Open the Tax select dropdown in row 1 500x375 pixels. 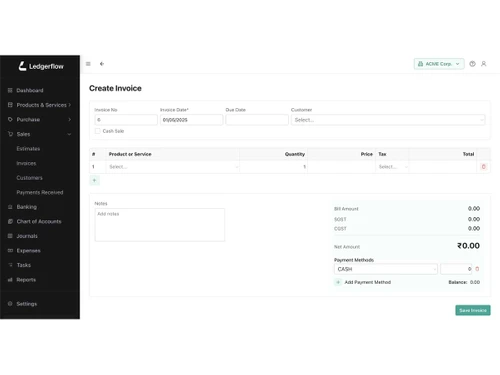click(x=393, y=167)
